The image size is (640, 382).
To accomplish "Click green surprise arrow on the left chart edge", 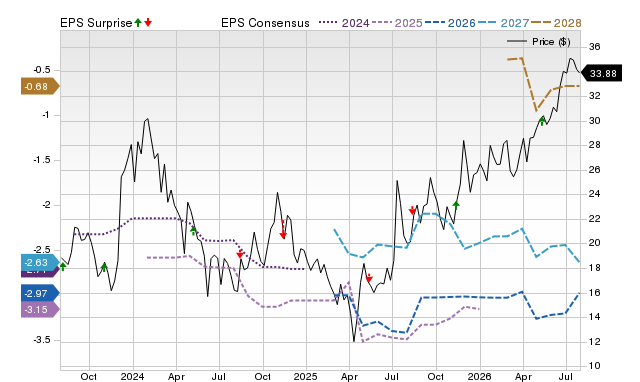I will [x=63, y=267].
